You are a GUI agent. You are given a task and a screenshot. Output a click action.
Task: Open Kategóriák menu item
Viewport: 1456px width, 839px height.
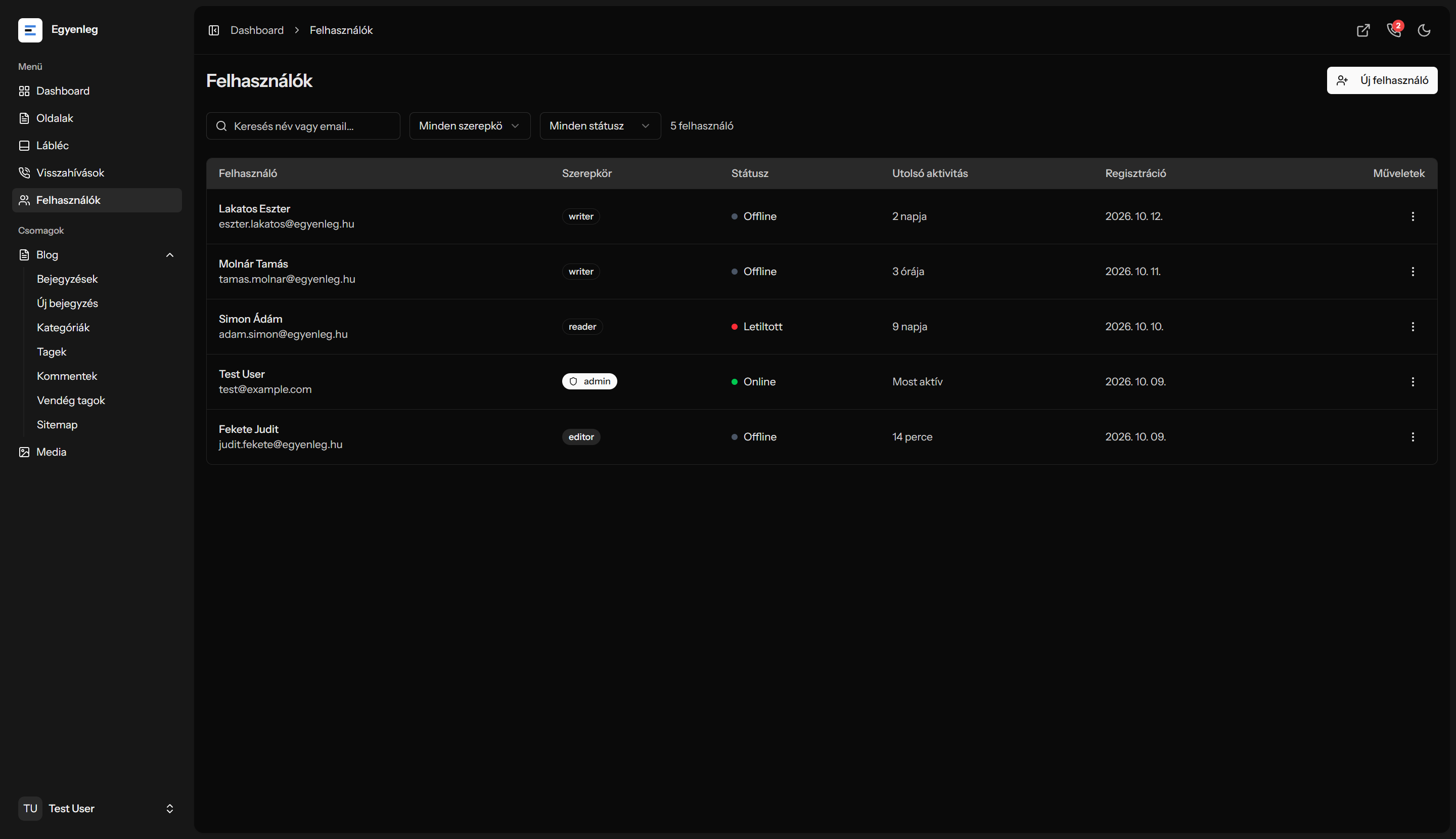point(63,327)
